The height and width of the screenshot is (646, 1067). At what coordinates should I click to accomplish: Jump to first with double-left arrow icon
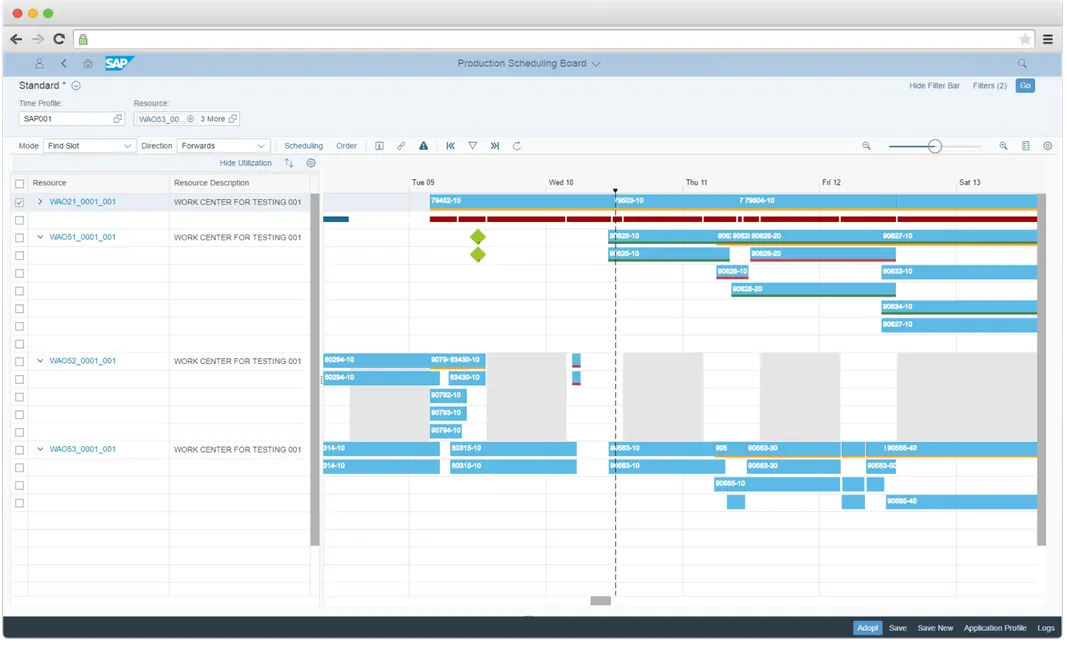(450, 146)
